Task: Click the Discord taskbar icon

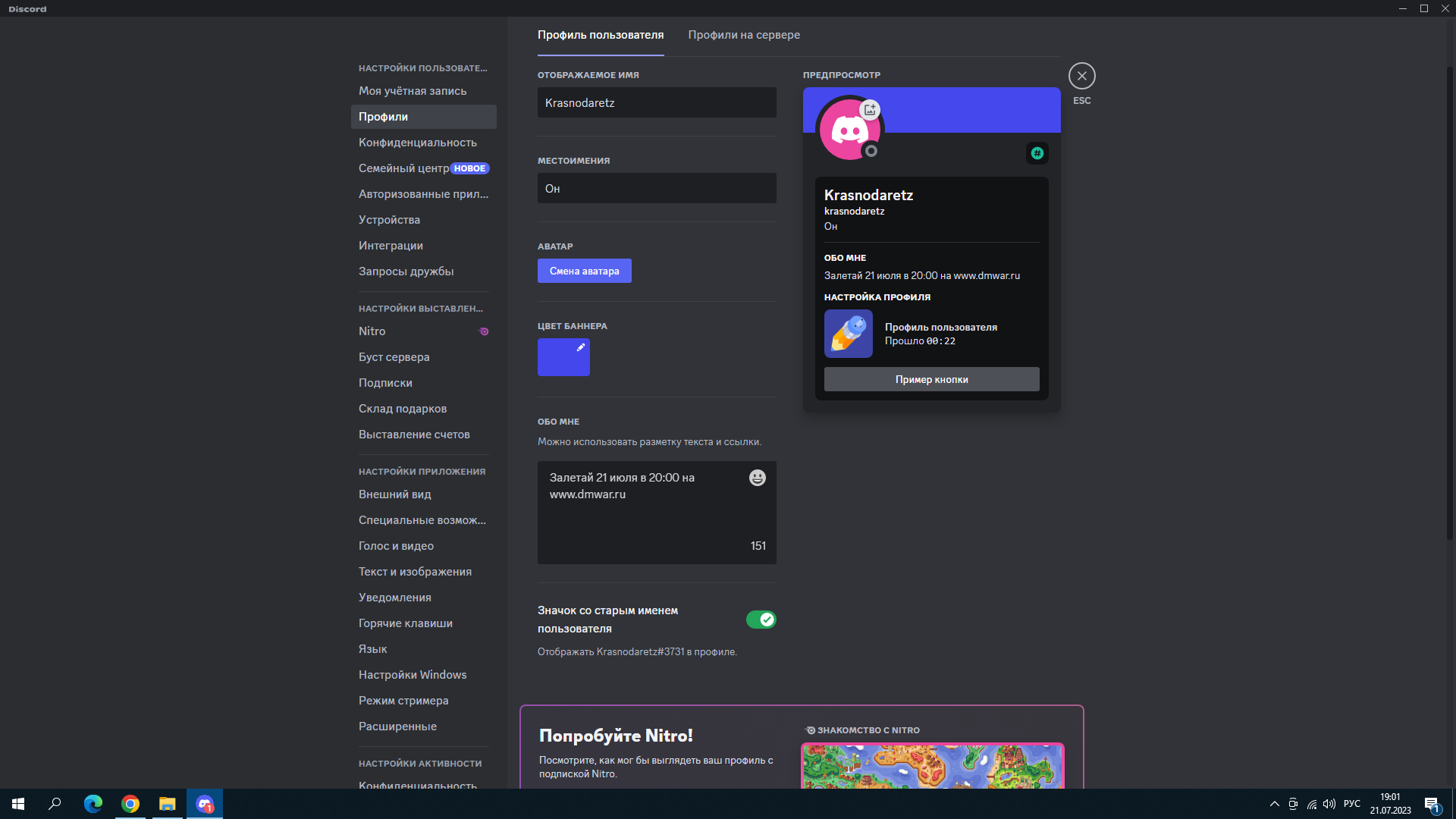Action: (x=205, y=804)
